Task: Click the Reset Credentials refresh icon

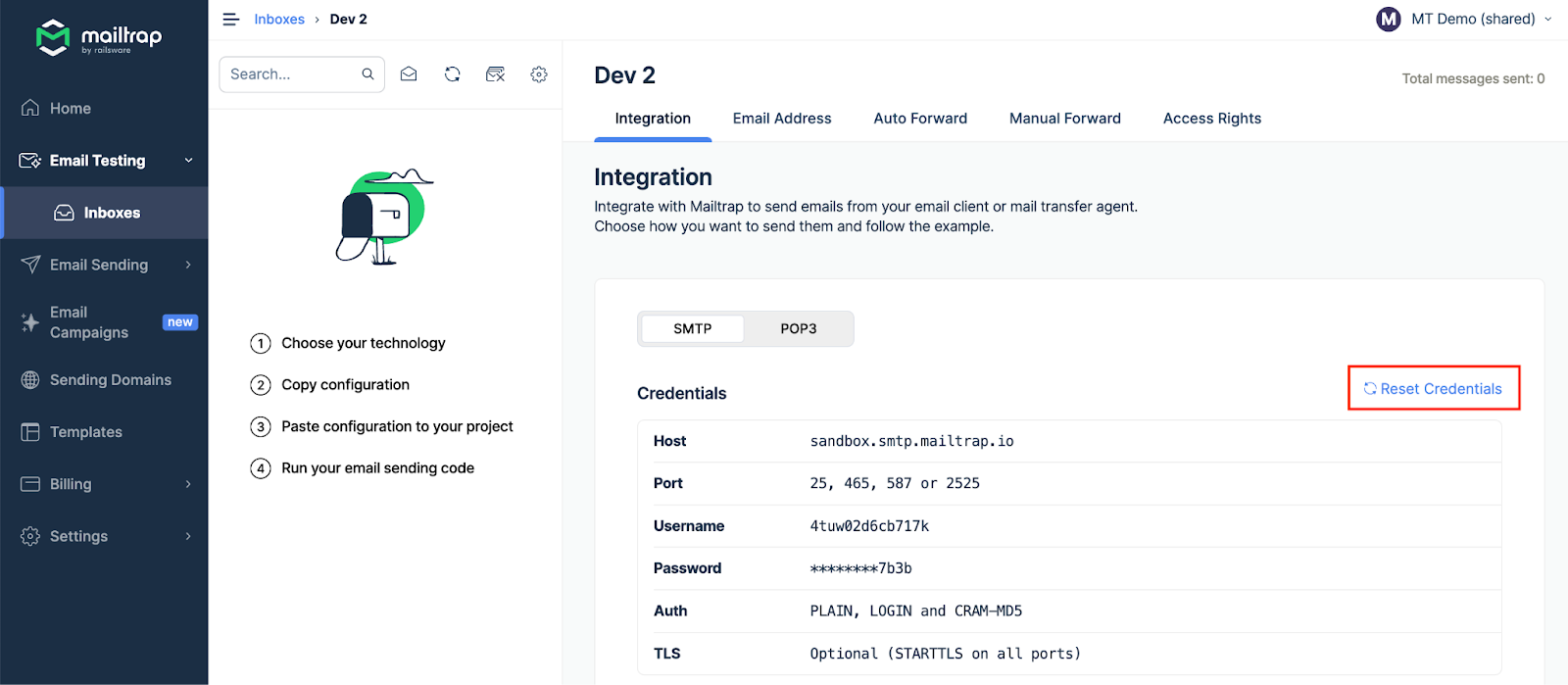Action: (1370, 389)
